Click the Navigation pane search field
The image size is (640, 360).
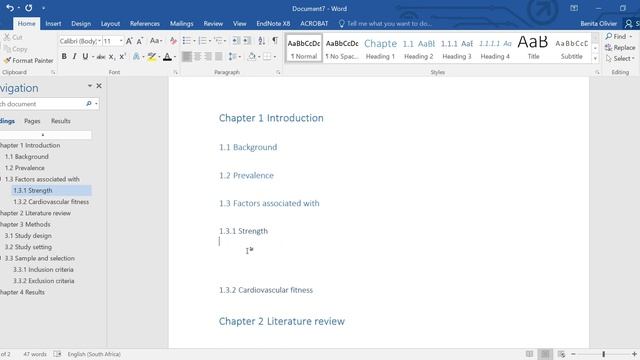(x=42, y=104)
